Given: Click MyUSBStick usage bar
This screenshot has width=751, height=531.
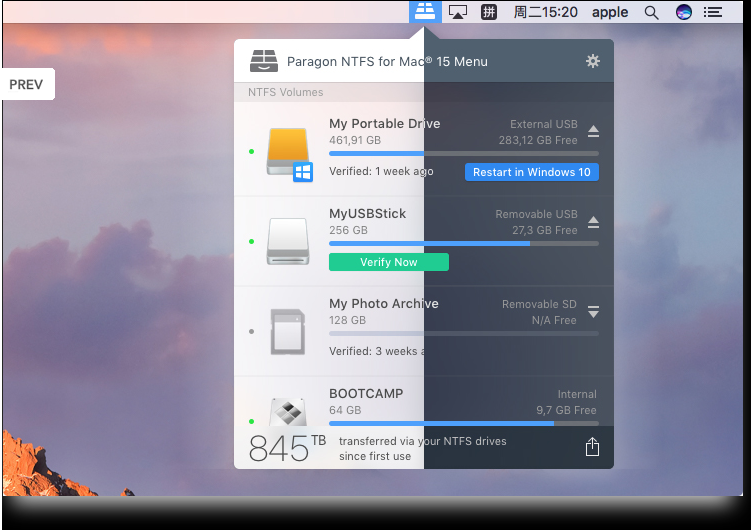Looking at the screenshot, I should (x=464, y=244).
